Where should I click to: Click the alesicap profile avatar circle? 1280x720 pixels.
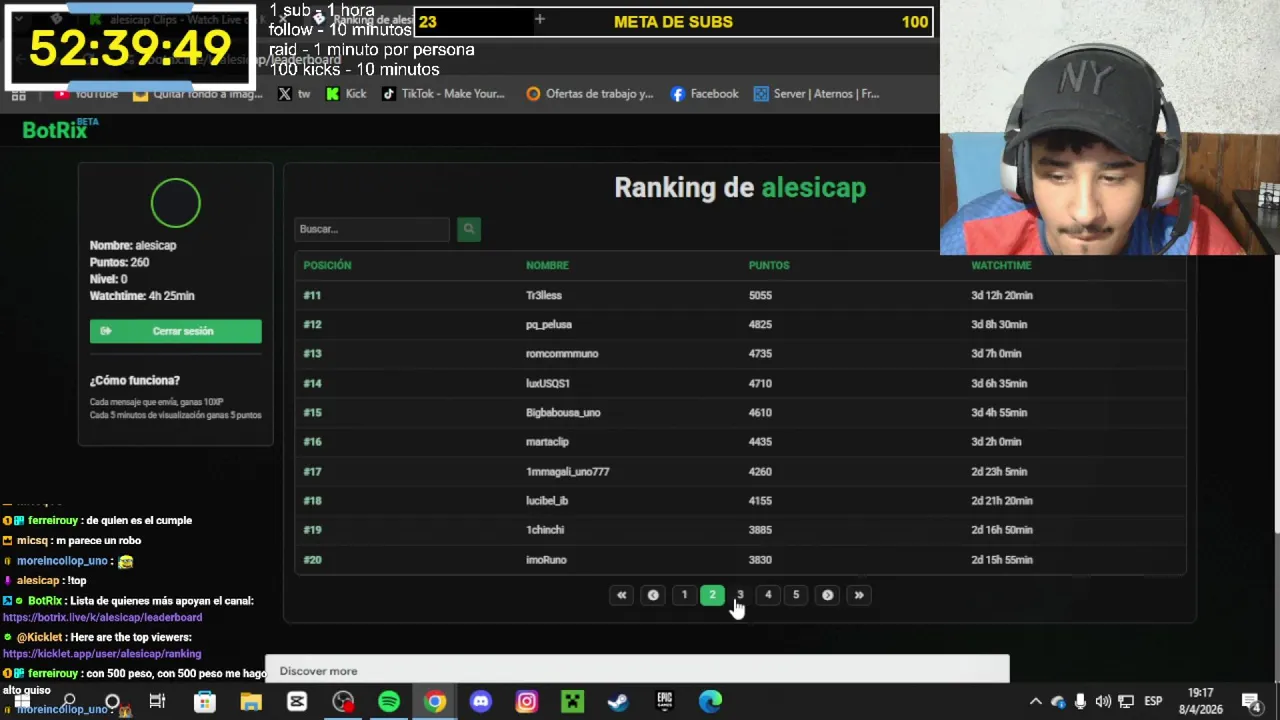[x=176, y=203]
